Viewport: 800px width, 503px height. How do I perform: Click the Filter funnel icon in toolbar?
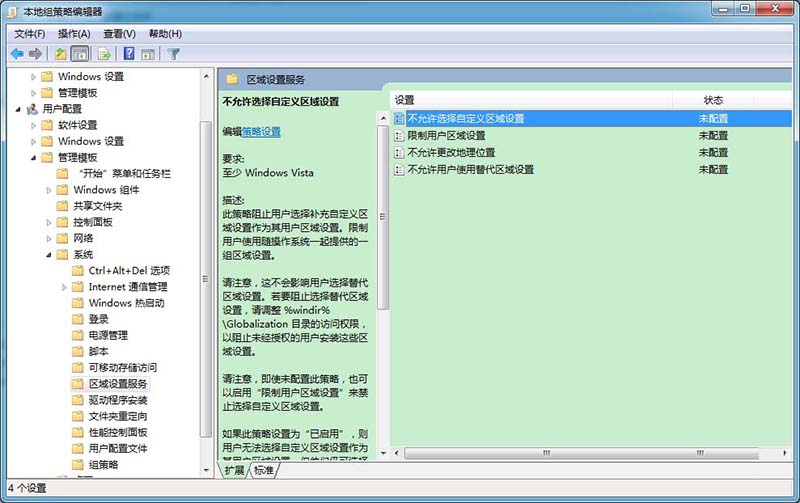pyautogui.click(x=174, y=53)
